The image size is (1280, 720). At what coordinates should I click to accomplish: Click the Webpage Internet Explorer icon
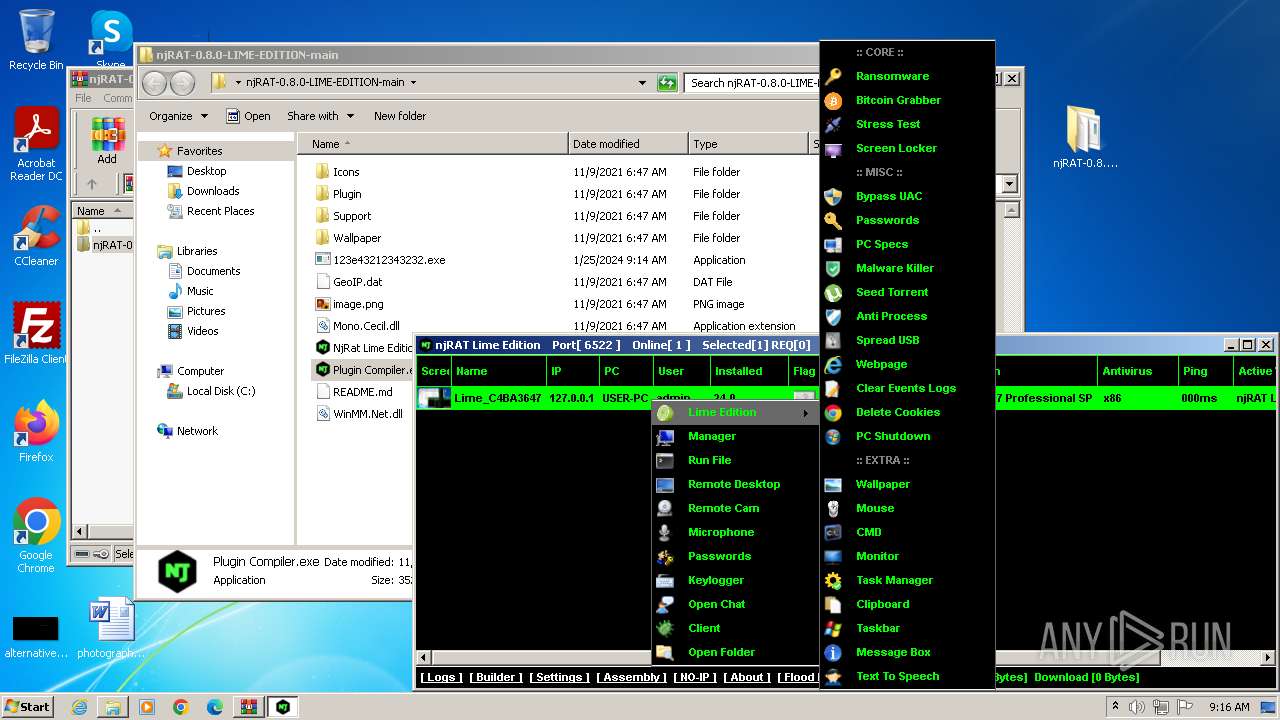coord(833,364)
